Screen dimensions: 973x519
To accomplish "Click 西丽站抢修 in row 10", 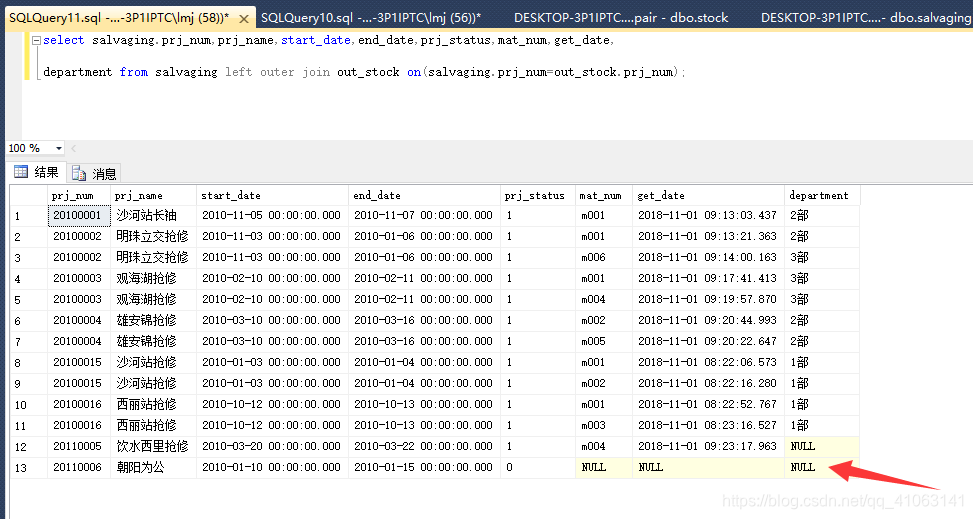I will coord(153,404).
